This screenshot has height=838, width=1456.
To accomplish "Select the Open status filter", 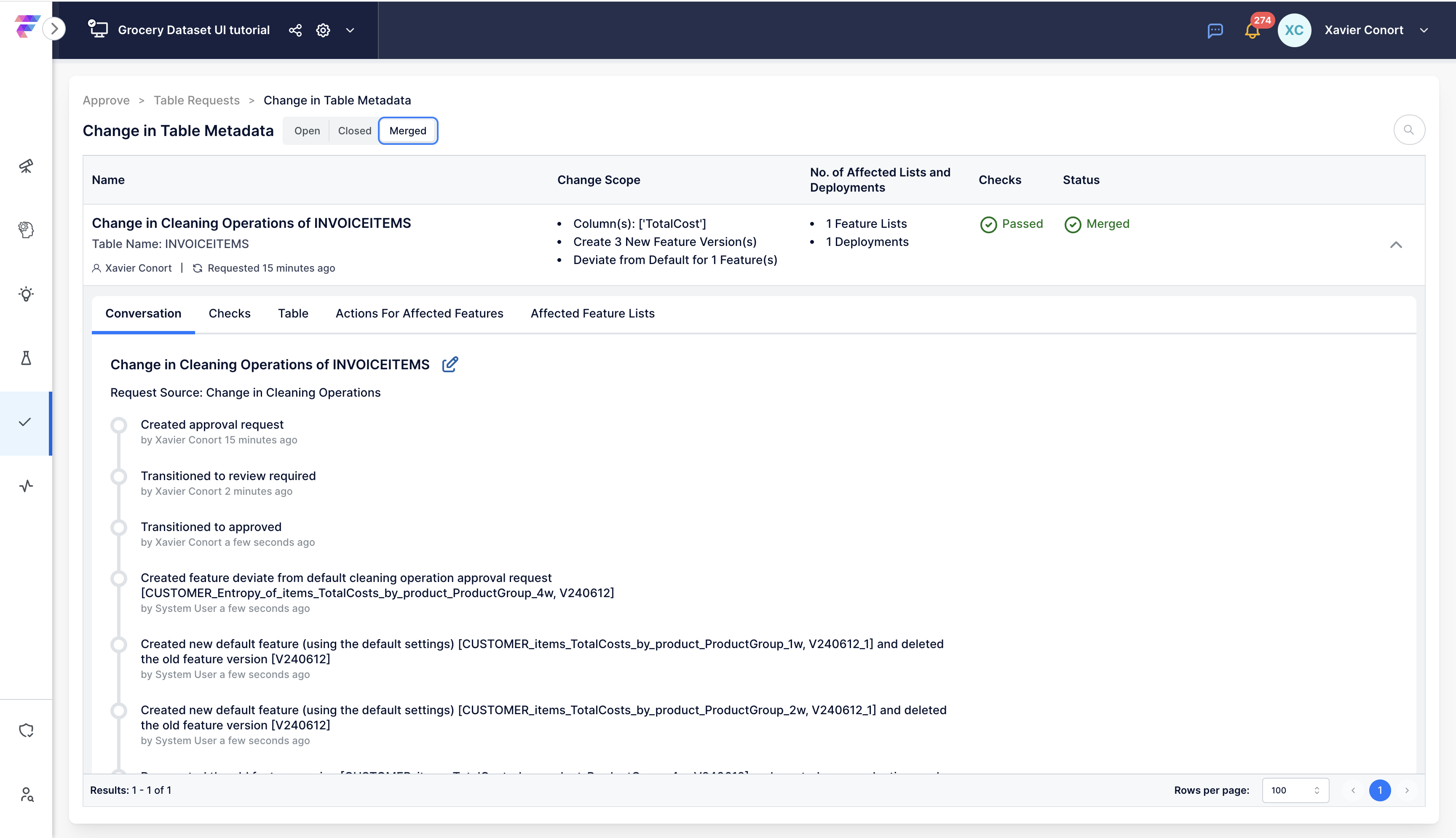I will (x=307, y=131).
